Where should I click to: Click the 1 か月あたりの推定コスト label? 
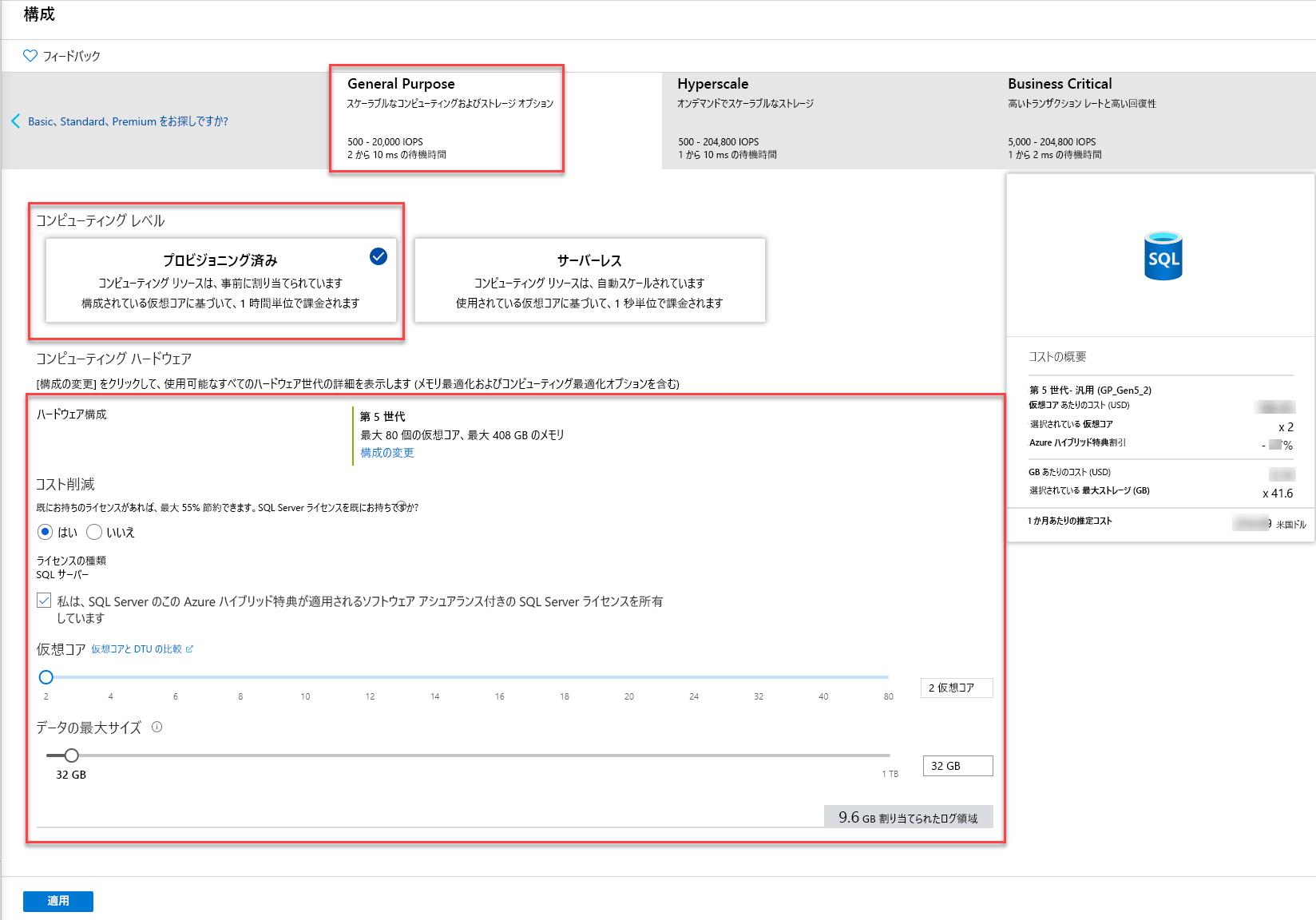(x=1070, y=521)
